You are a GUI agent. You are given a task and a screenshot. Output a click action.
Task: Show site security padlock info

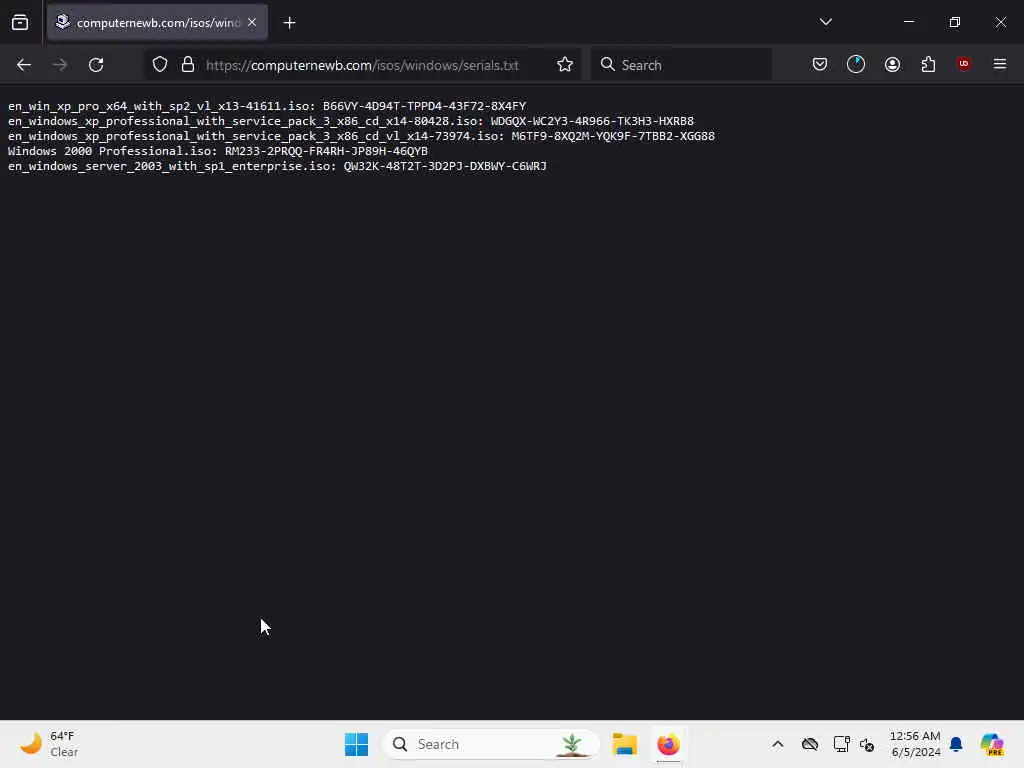[x=188, y=65]
